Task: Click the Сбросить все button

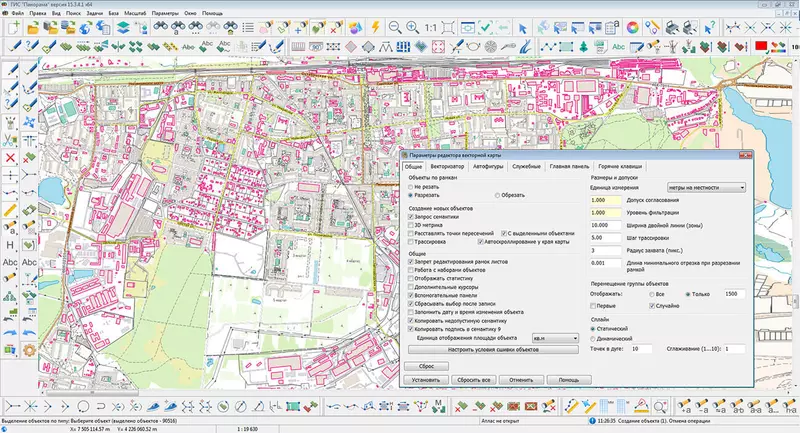Action: tap(472, 380)
